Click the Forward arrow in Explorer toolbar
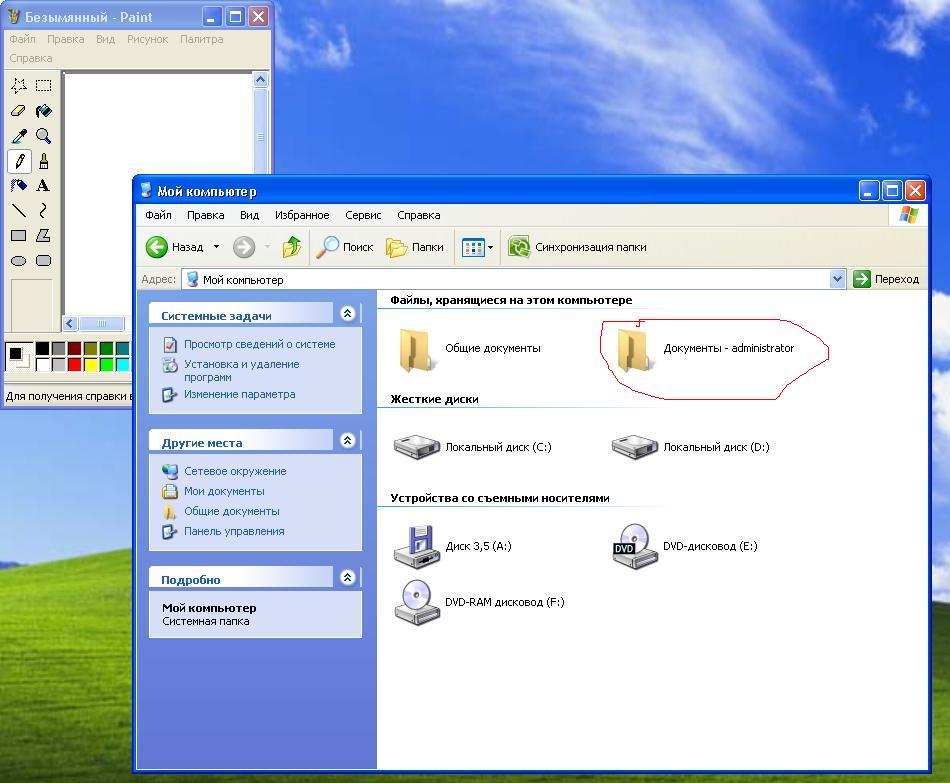 244,247
